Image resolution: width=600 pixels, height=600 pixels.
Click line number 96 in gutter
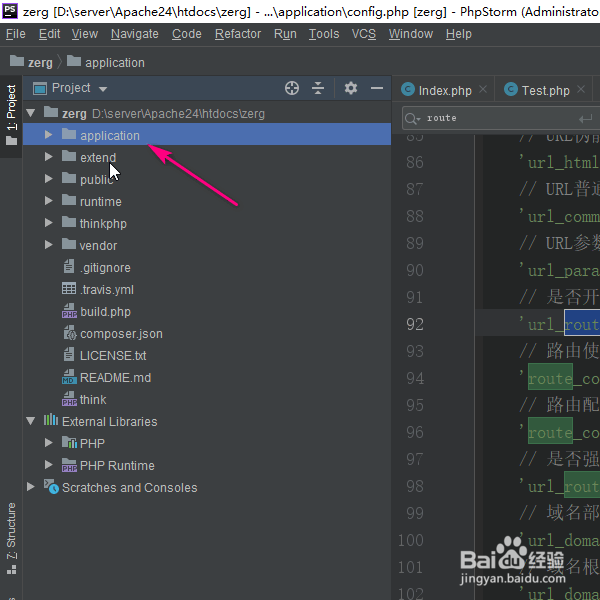(x=415, y=432)
